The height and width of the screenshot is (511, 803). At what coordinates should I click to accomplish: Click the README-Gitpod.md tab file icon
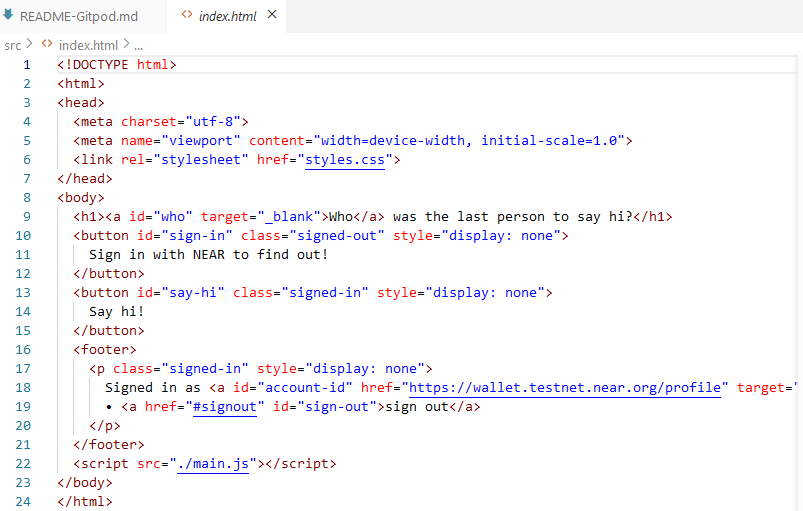click(8, 16)
